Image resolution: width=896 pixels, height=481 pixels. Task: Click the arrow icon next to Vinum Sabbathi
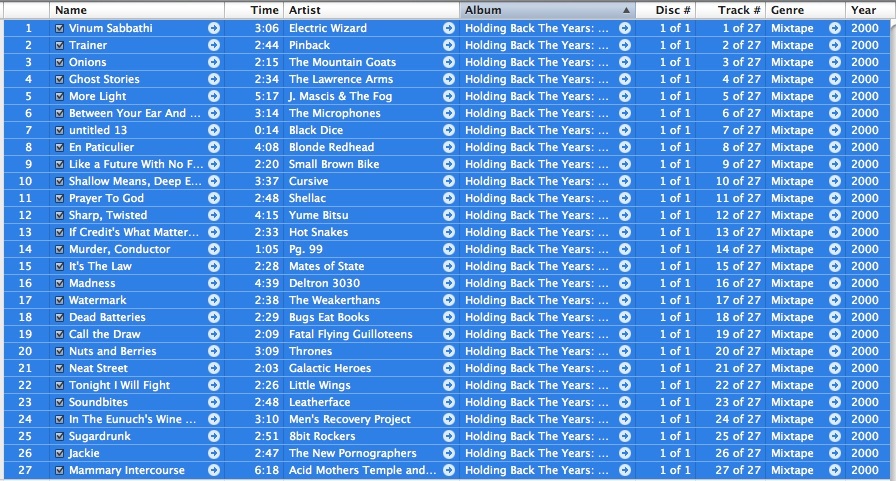(214, 28)
